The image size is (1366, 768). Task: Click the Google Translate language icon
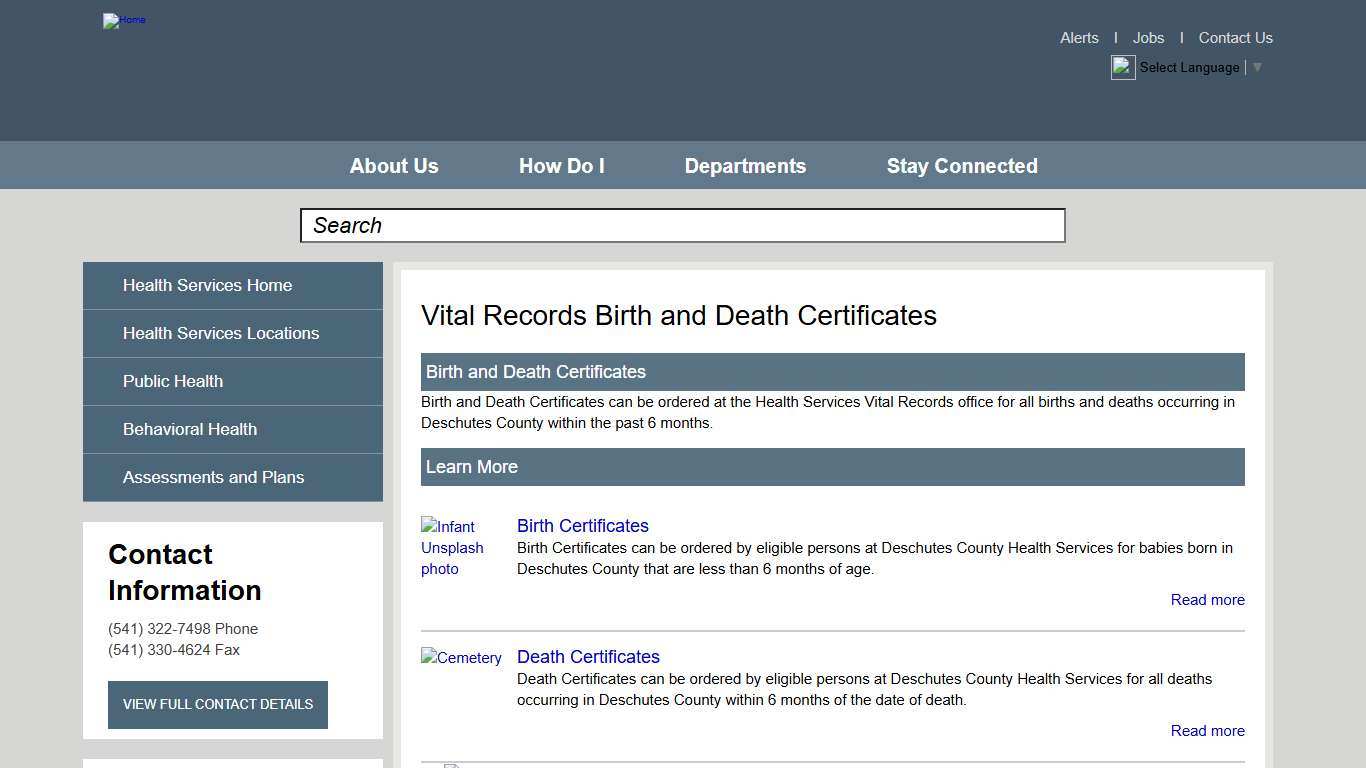[1122, 67]
